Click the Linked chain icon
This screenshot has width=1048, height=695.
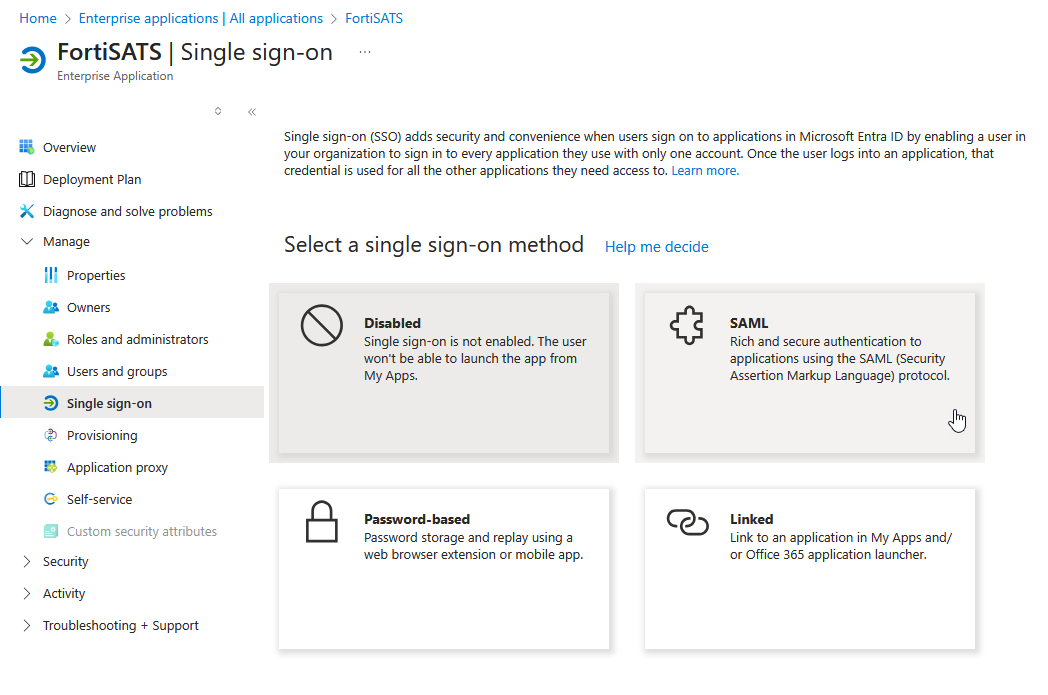[688, 522]
